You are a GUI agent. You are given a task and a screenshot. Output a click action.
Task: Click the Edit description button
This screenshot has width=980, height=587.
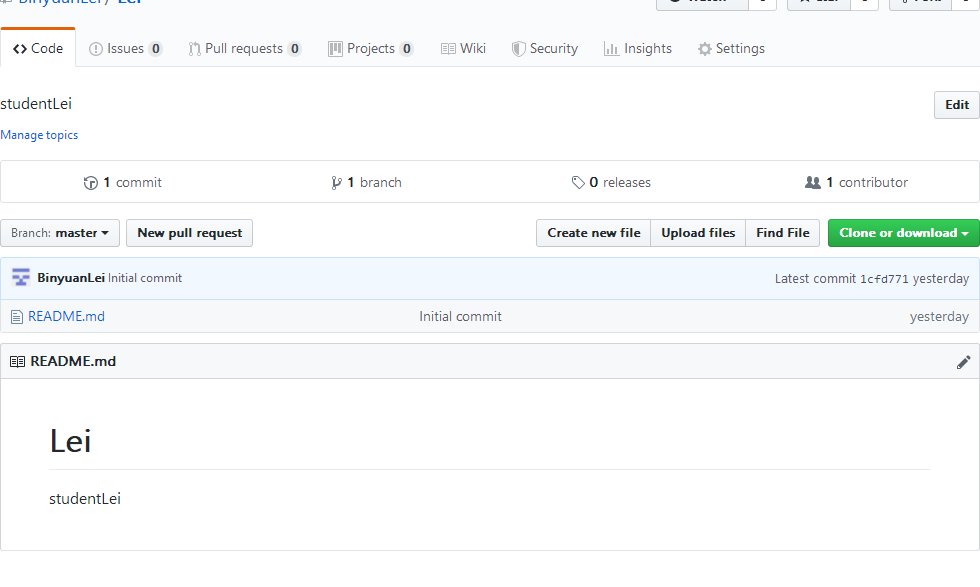(x=957, y=105)
